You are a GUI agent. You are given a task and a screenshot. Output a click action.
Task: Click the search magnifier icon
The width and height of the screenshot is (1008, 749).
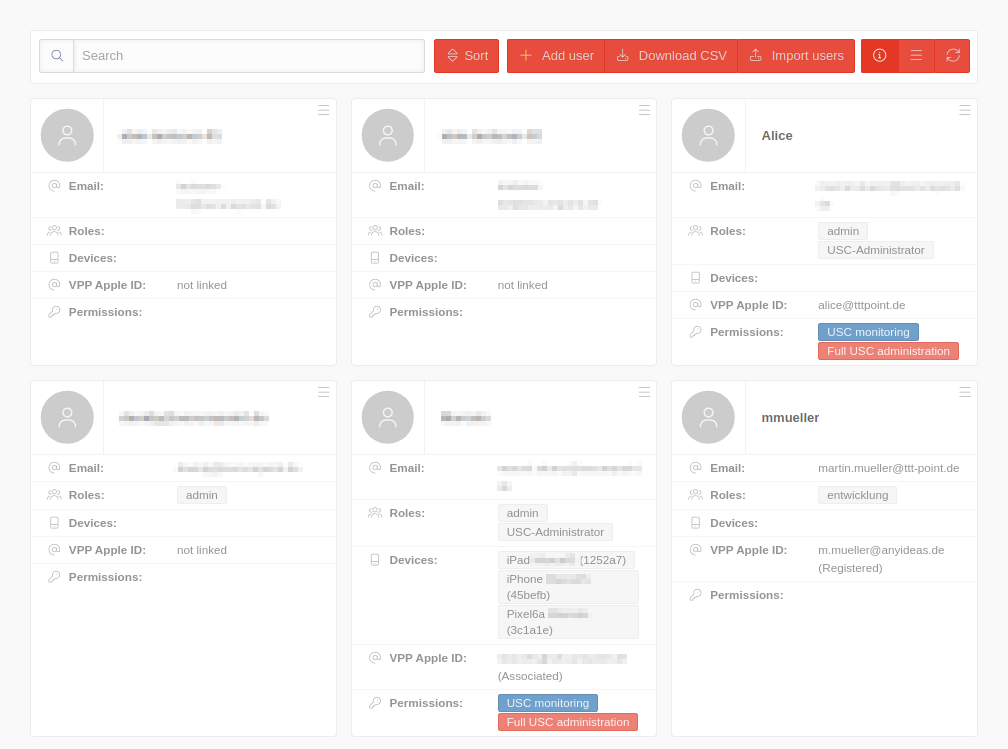[x=57, y=56]
